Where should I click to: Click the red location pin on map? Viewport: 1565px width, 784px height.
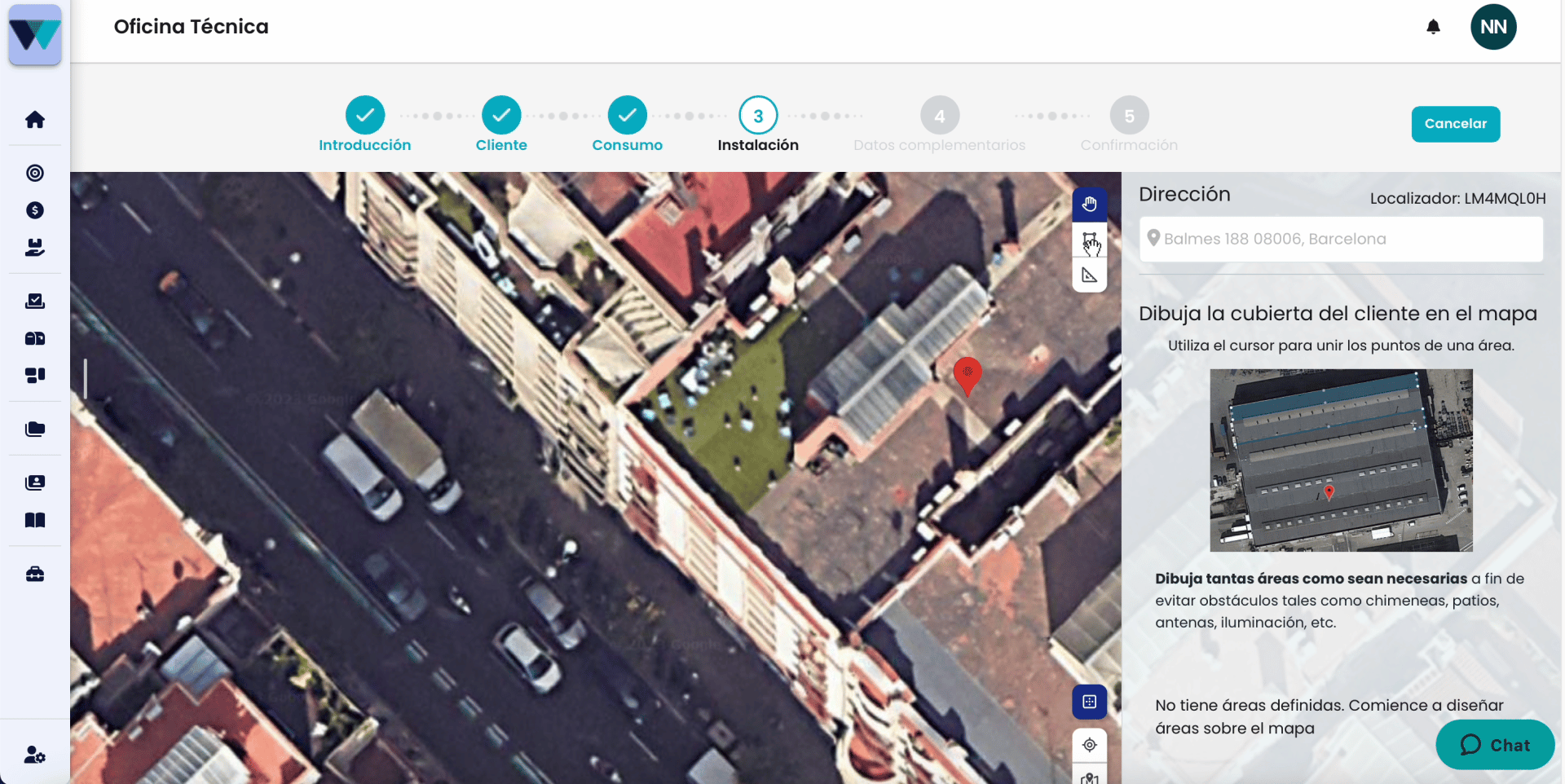coord(968,377)
